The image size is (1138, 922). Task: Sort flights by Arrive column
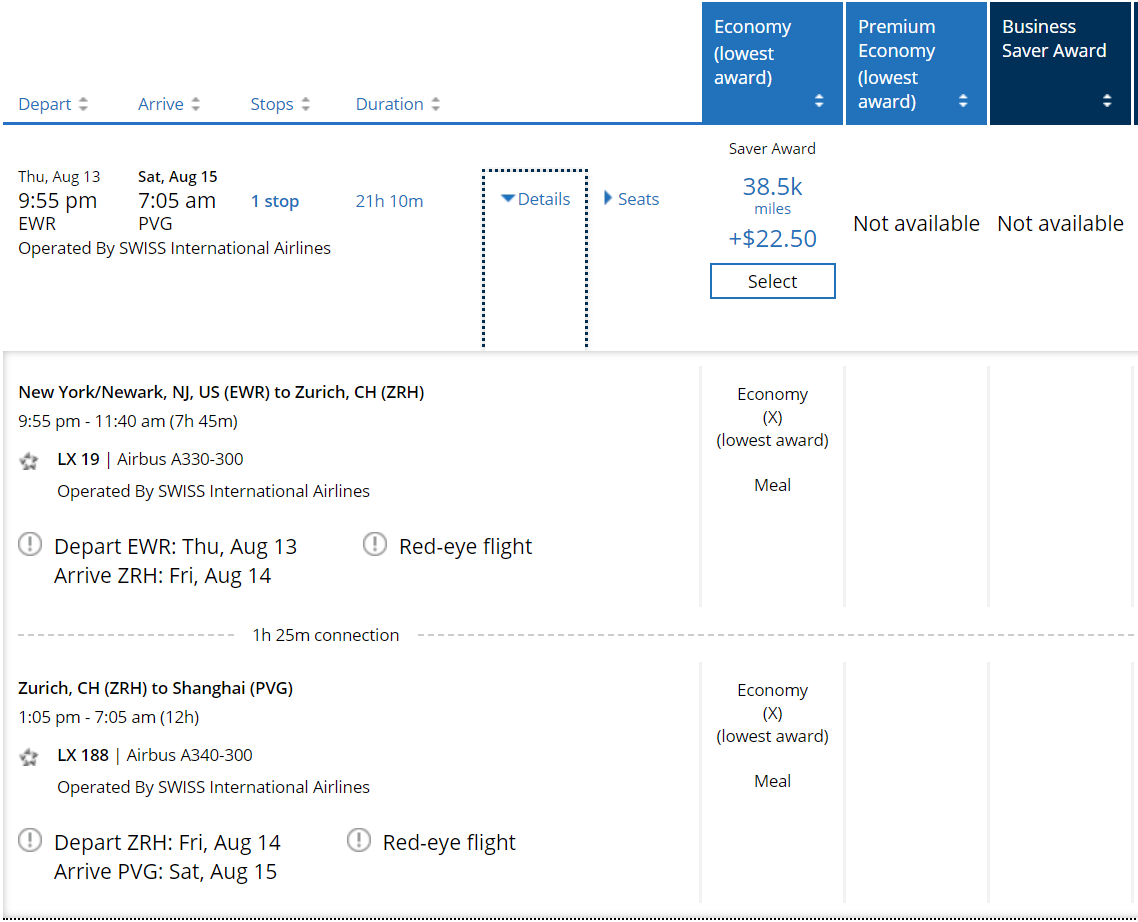[169, 104]
